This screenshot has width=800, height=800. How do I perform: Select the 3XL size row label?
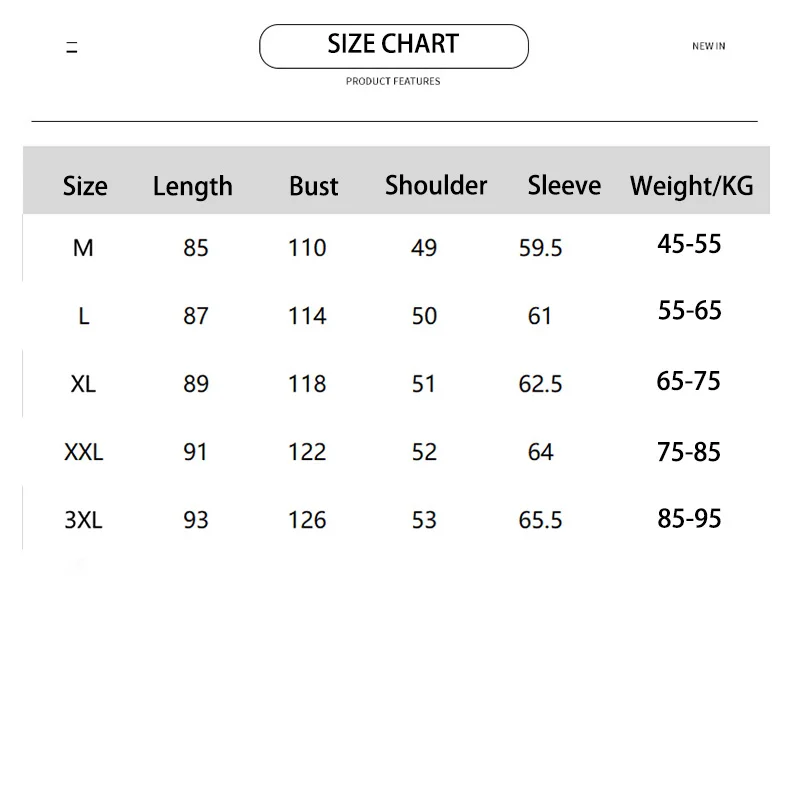point(84,520)
